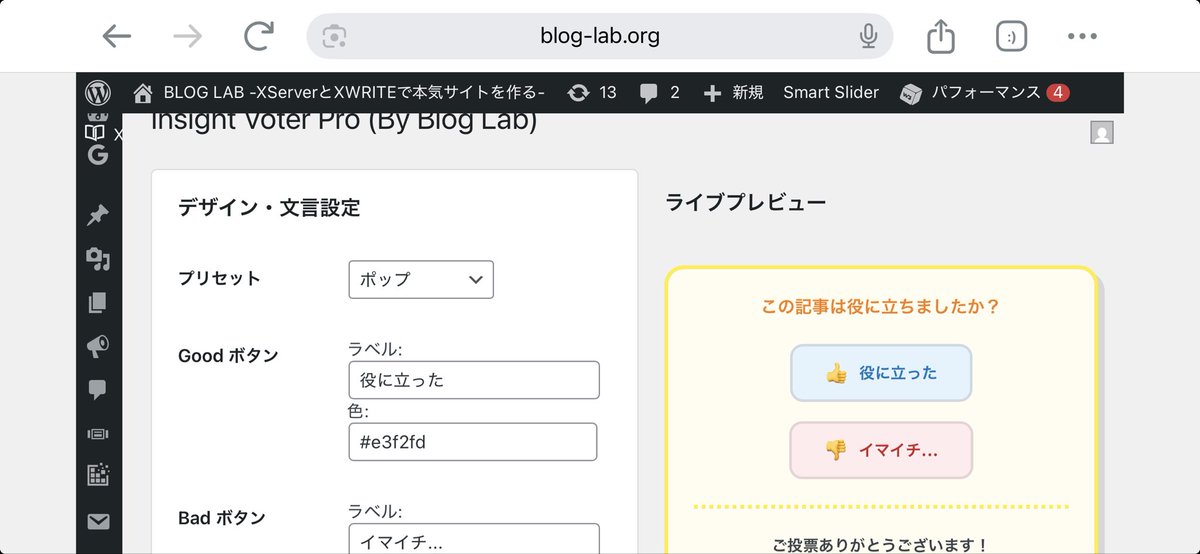Screen dimensions: 1200x554
Task: Visit site via BLOG LAB home link
Action: [x=339, y=92]
